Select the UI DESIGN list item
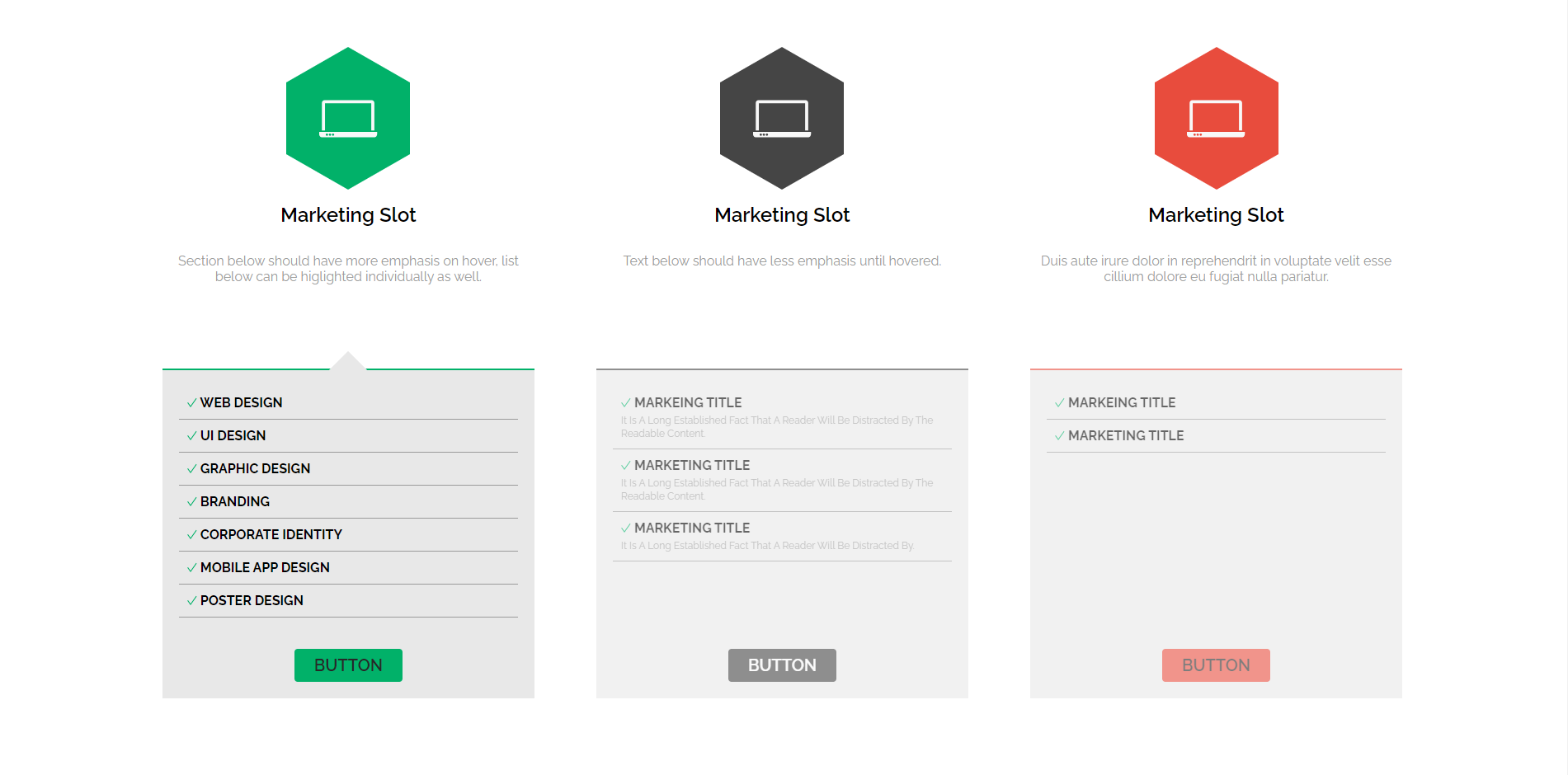 [348, 436]
